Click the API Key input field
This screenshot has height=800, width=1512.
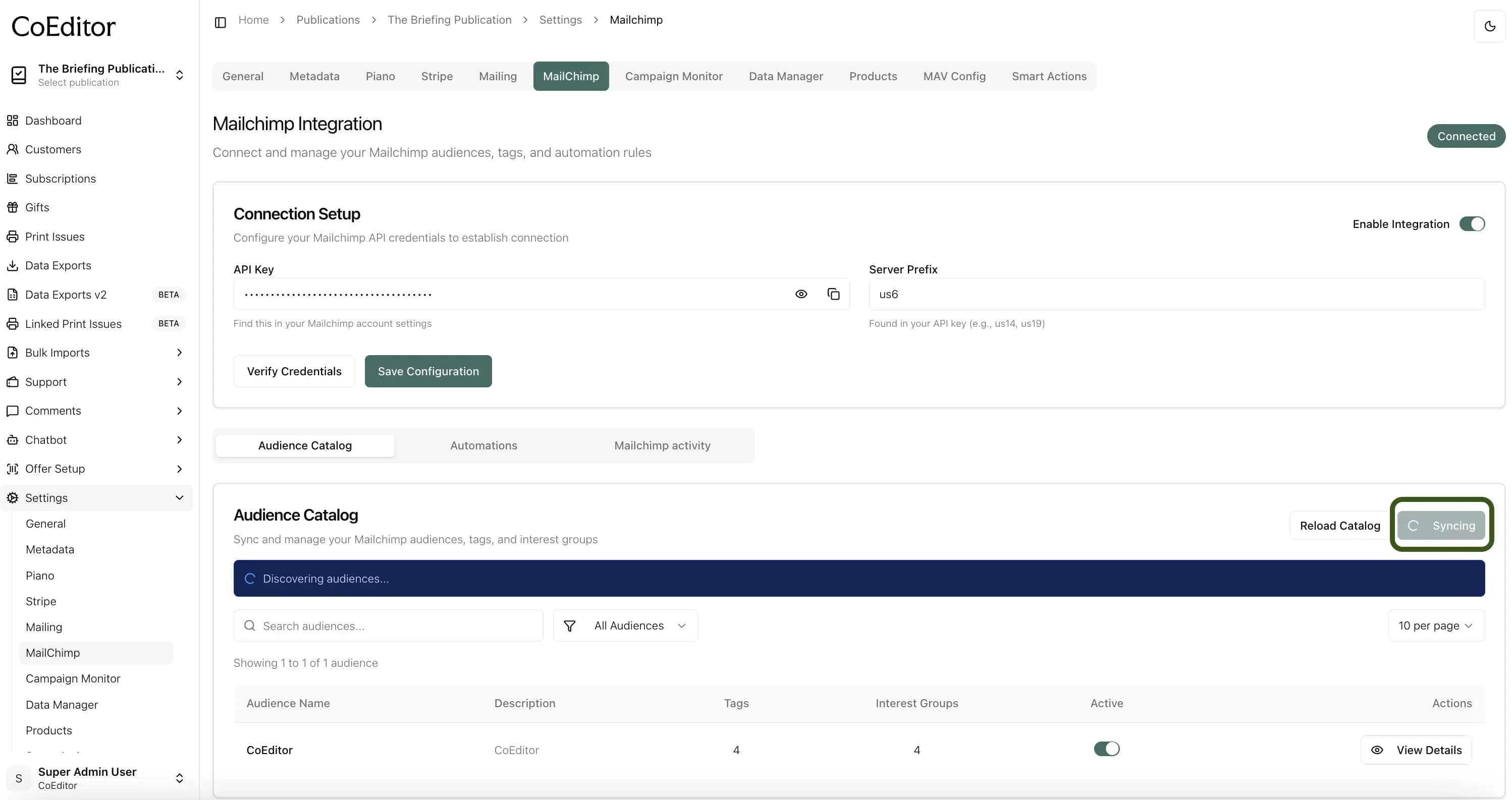point(541,294)
